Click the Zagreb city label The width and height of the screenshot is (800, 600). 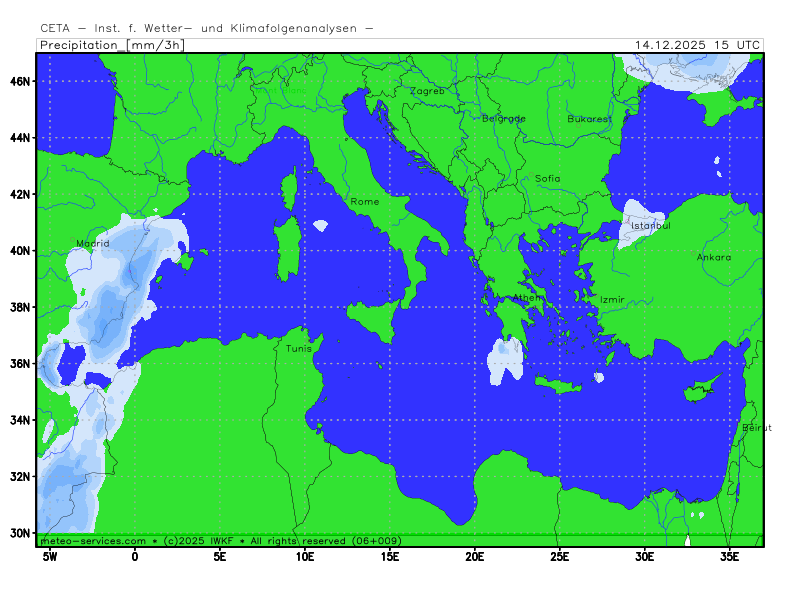[427, 91]
